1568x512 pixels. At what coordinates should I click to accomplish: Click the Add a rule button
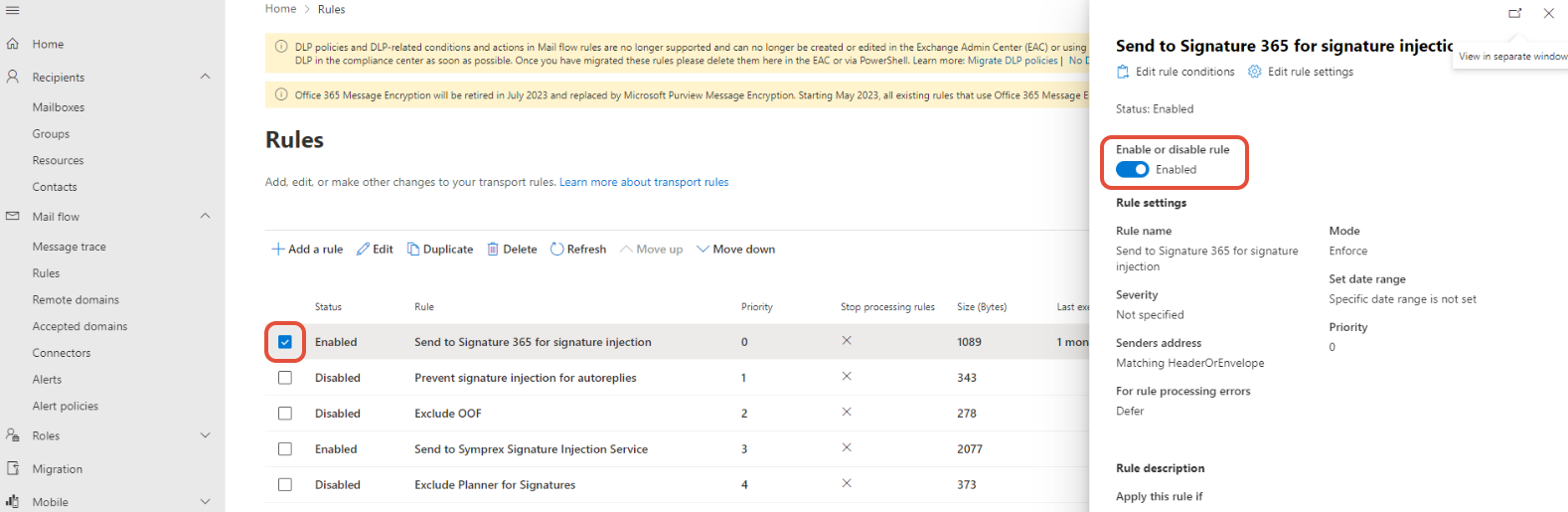[x=307, y=250]
